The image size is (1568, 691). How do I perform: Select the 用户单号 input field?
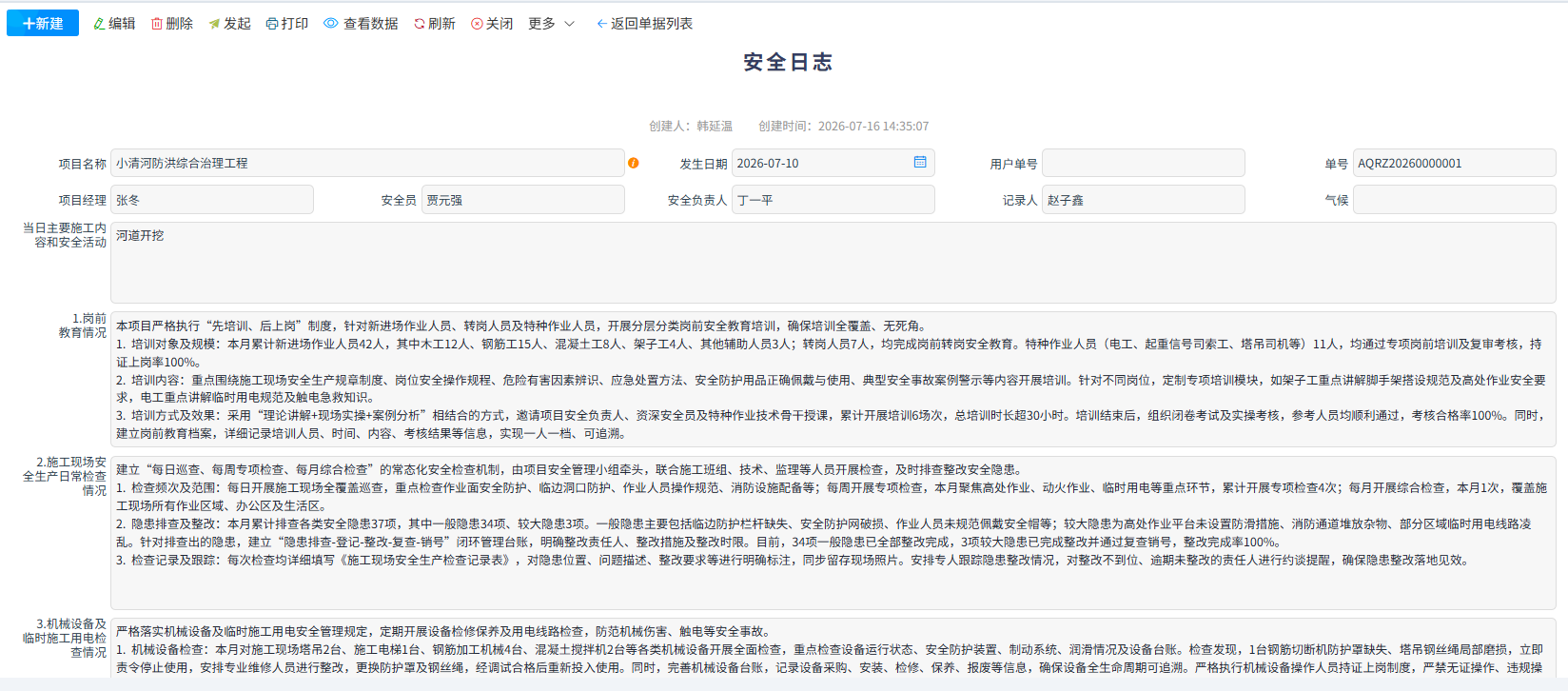[x=1144, y=163]
